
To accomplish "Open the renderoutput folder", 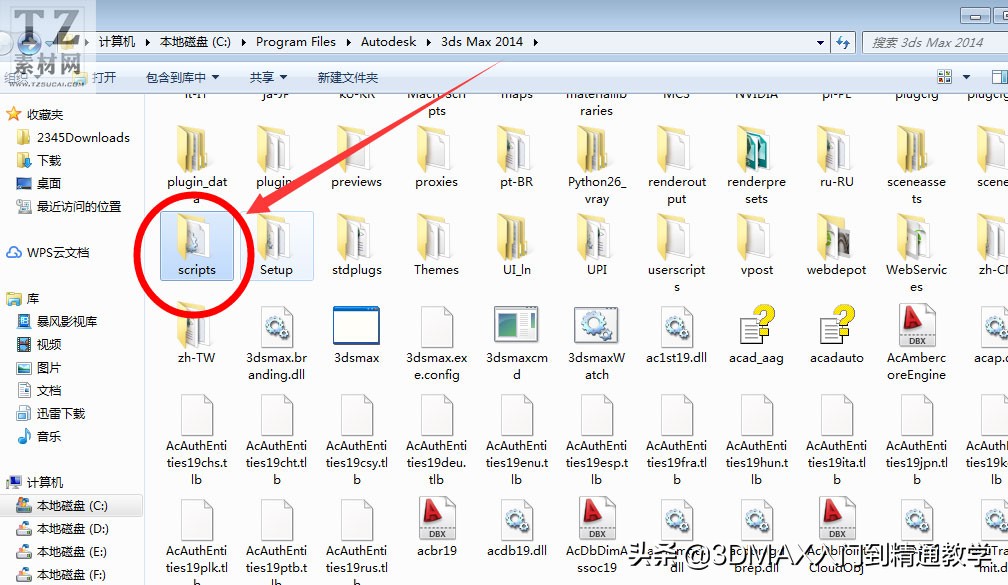I will [676, 166].
